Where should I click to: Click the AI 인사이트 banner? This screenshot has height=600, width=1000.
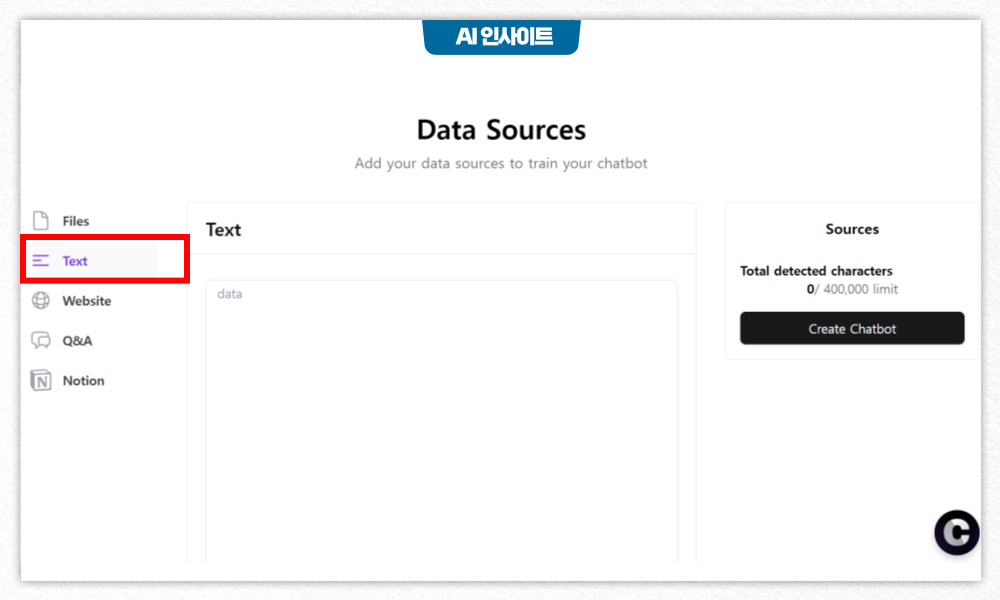click(x=501, y=37)
